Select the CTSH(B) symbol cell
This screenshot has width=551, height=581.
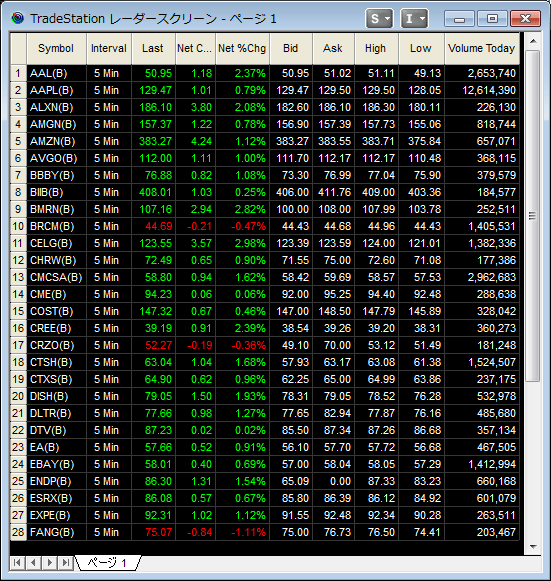point(56,362)
